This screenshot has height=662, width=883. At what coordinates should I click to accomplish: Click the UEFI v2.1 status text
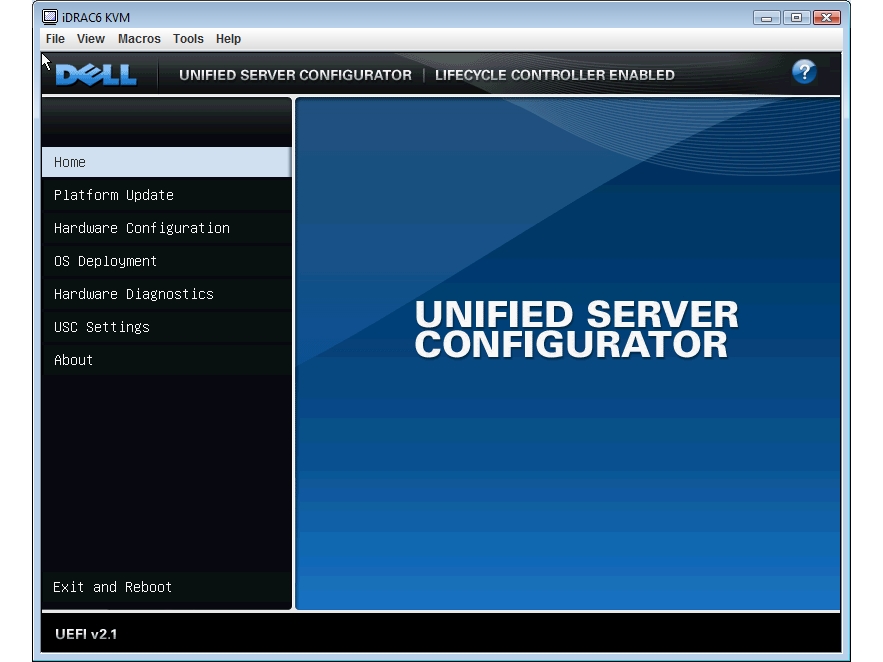coord(86,634)
